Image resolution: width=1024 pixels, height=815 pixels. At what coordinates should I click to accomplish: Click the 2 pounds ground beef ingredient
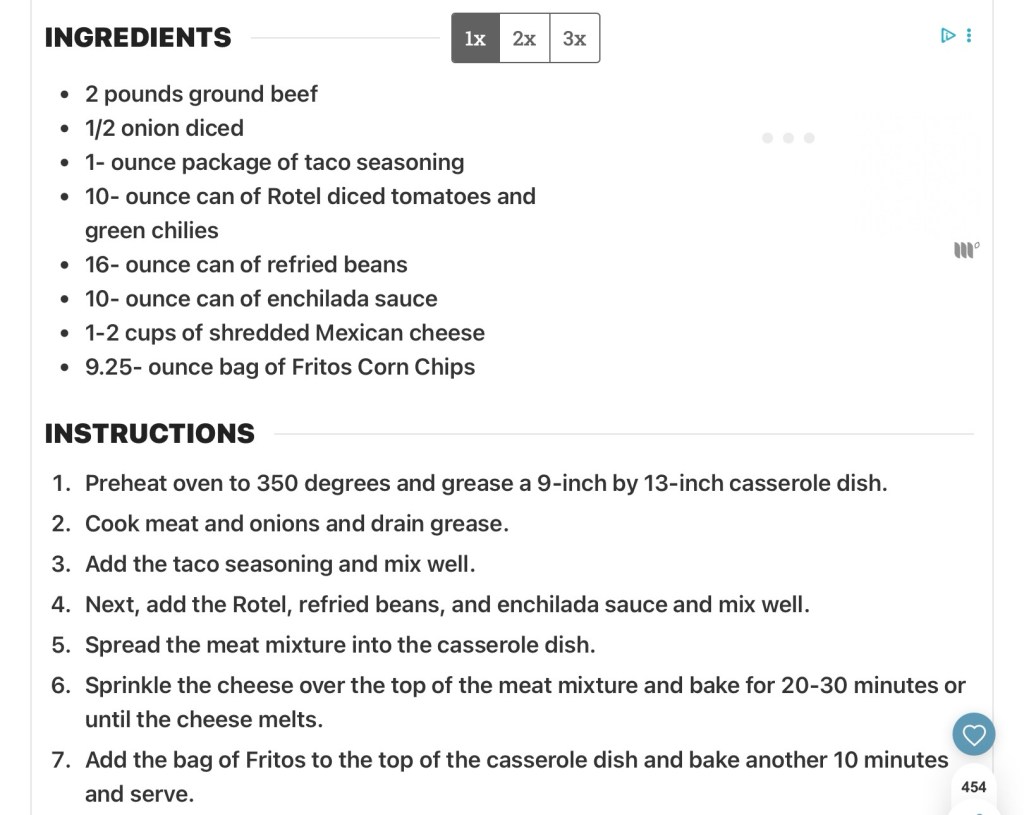[201, 94]
